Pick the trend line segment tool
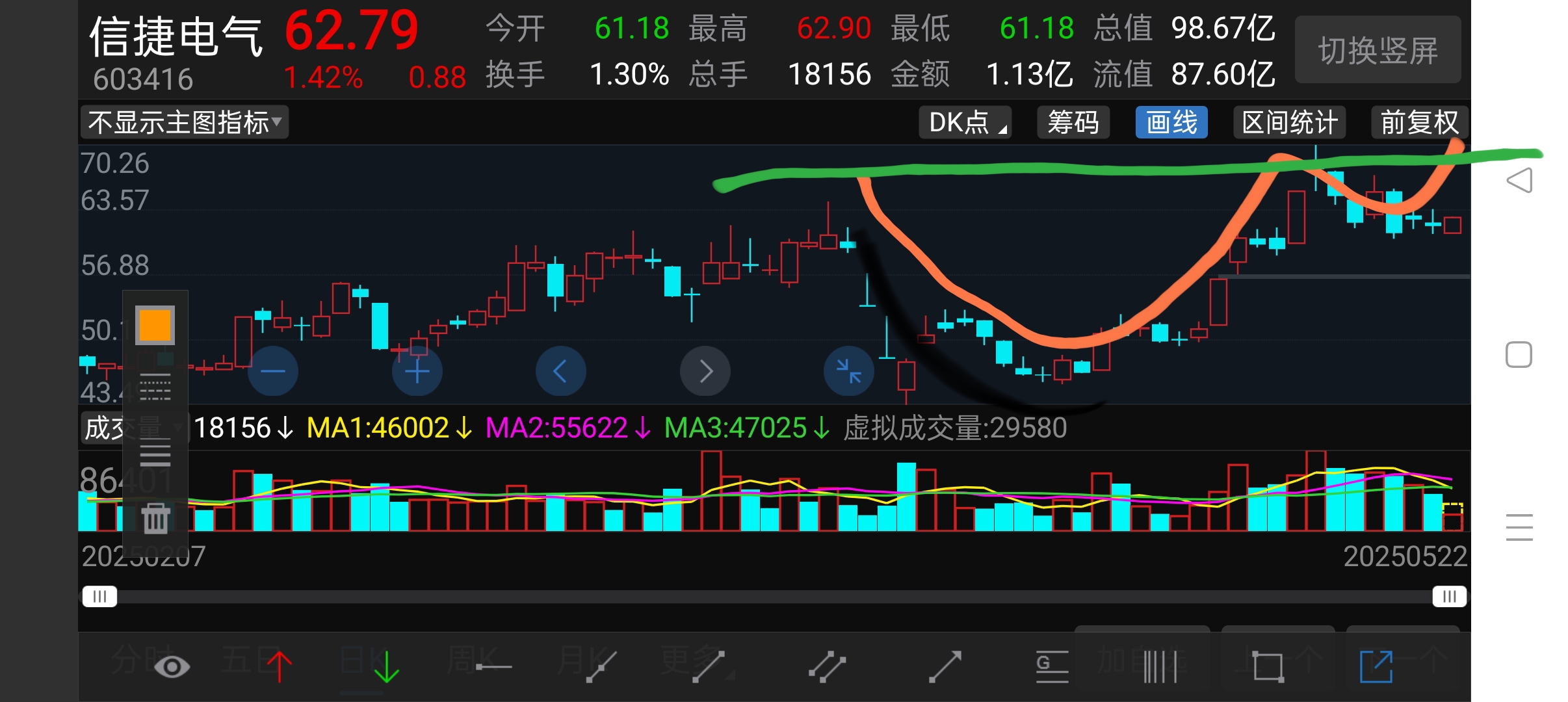This screenshot has width=1568, height=702. 708,667
